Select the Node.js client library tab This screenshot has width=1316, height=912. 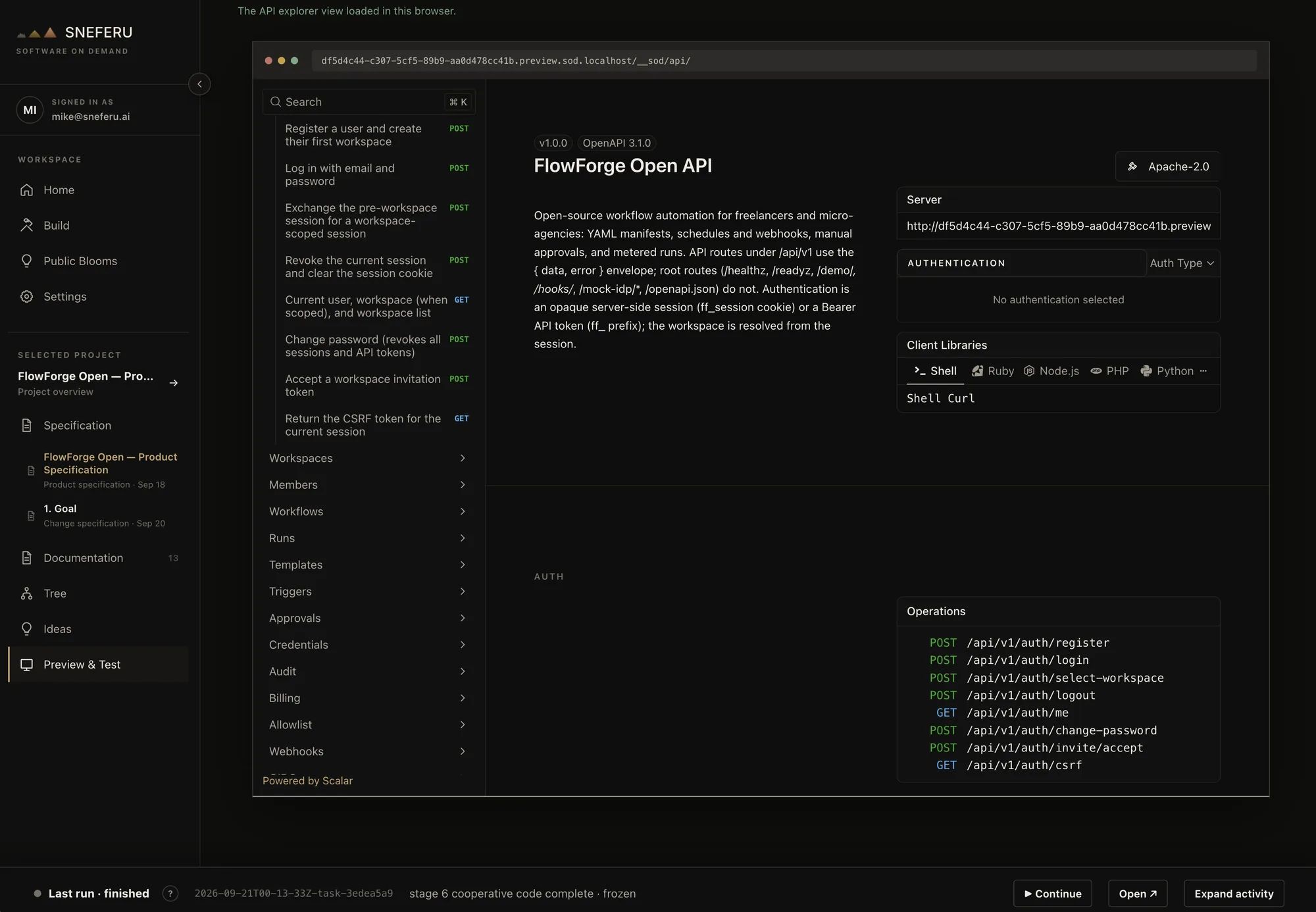[1051, 371]
